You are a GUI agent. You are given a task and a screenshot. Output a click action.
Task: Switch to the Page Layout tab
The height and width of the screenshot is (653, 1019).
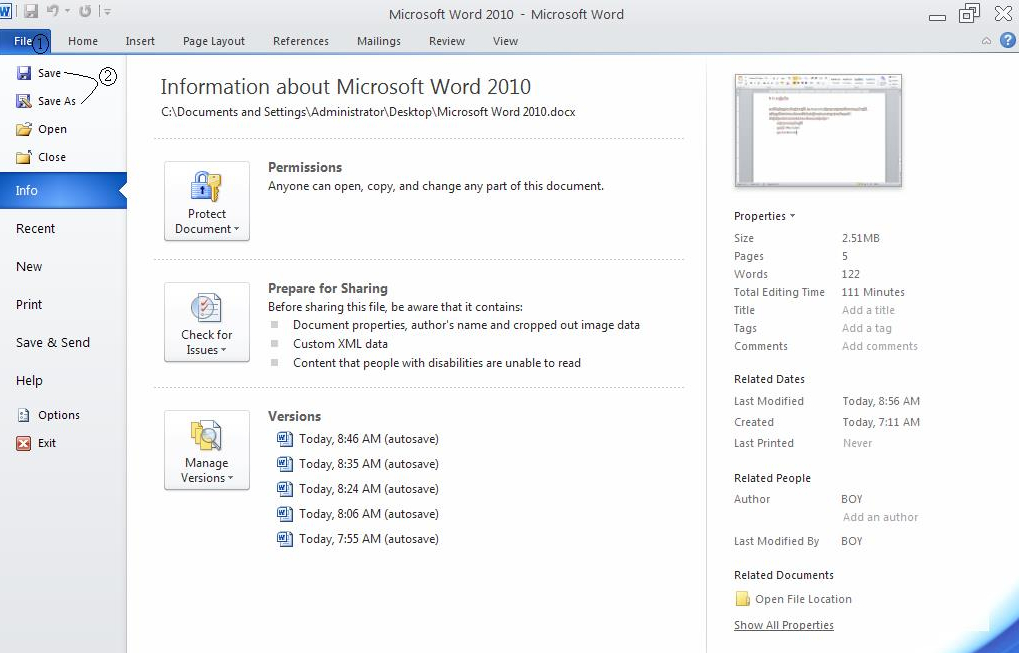214,41
